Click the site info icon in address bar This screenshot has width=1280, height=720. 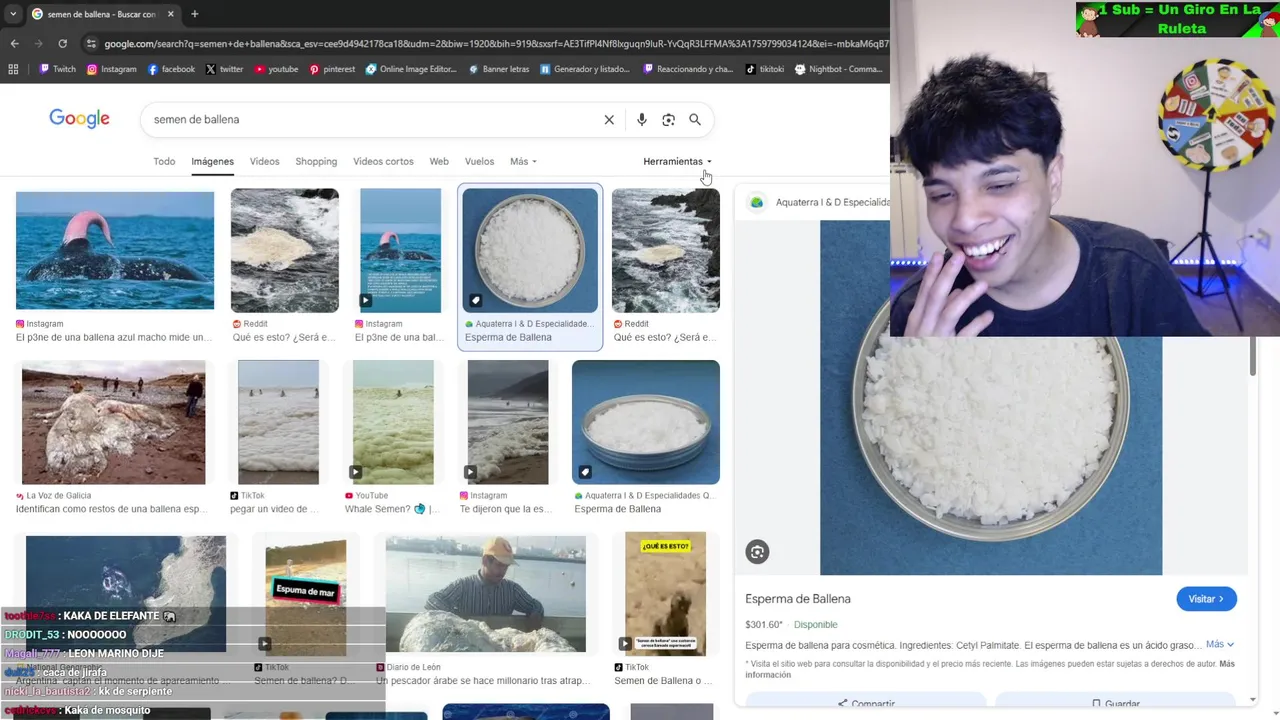tap(92, 44)
